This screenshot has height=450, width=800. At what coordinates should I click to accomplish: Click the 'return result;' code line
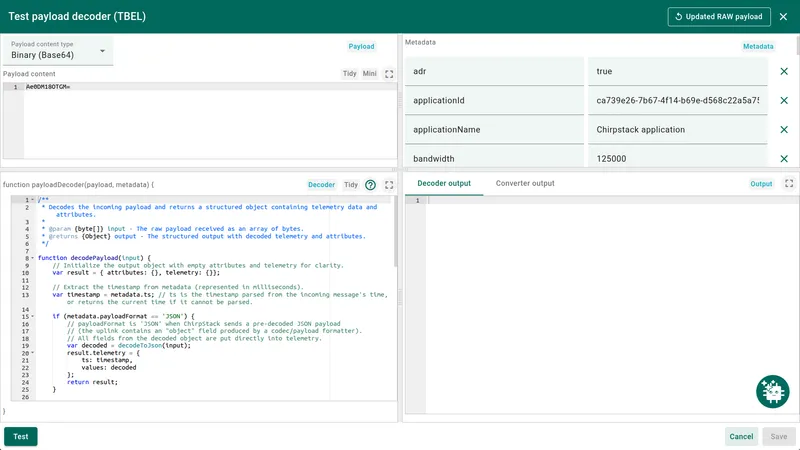[92, 382]
